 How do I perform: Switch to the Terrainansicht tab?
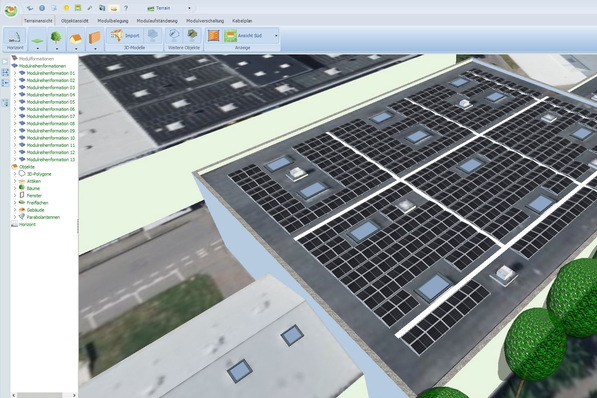point(38,21)
